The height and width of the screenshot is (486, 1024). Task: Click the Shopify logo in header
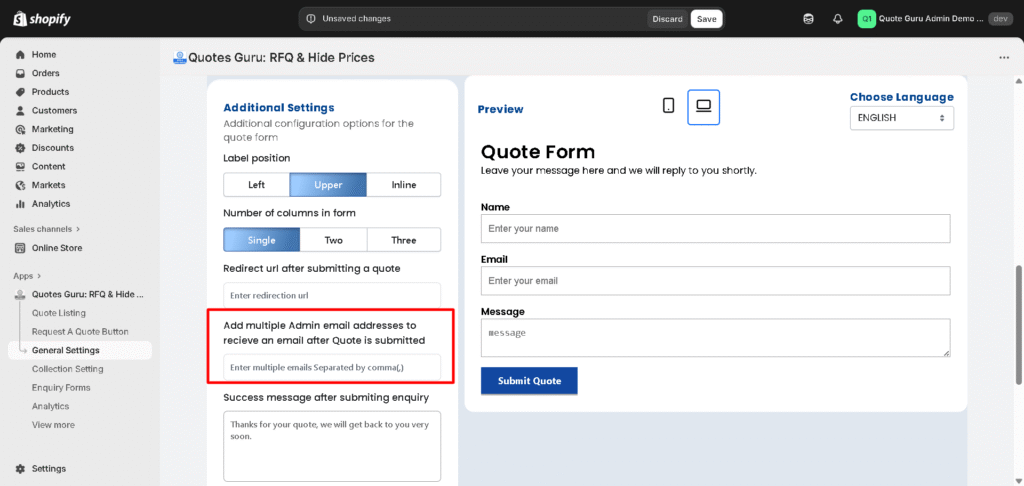pos(42,19)
